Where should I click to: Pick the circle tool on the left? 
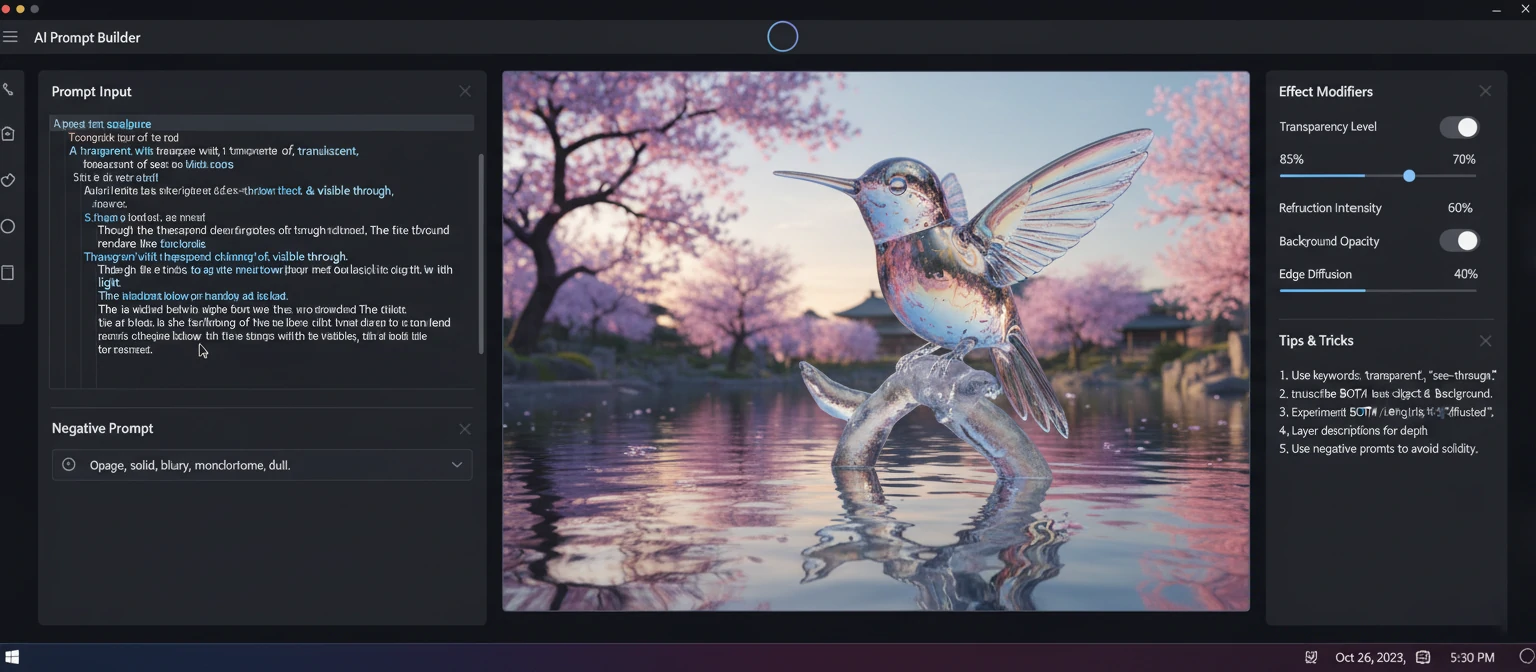click(x=8, y=226)
